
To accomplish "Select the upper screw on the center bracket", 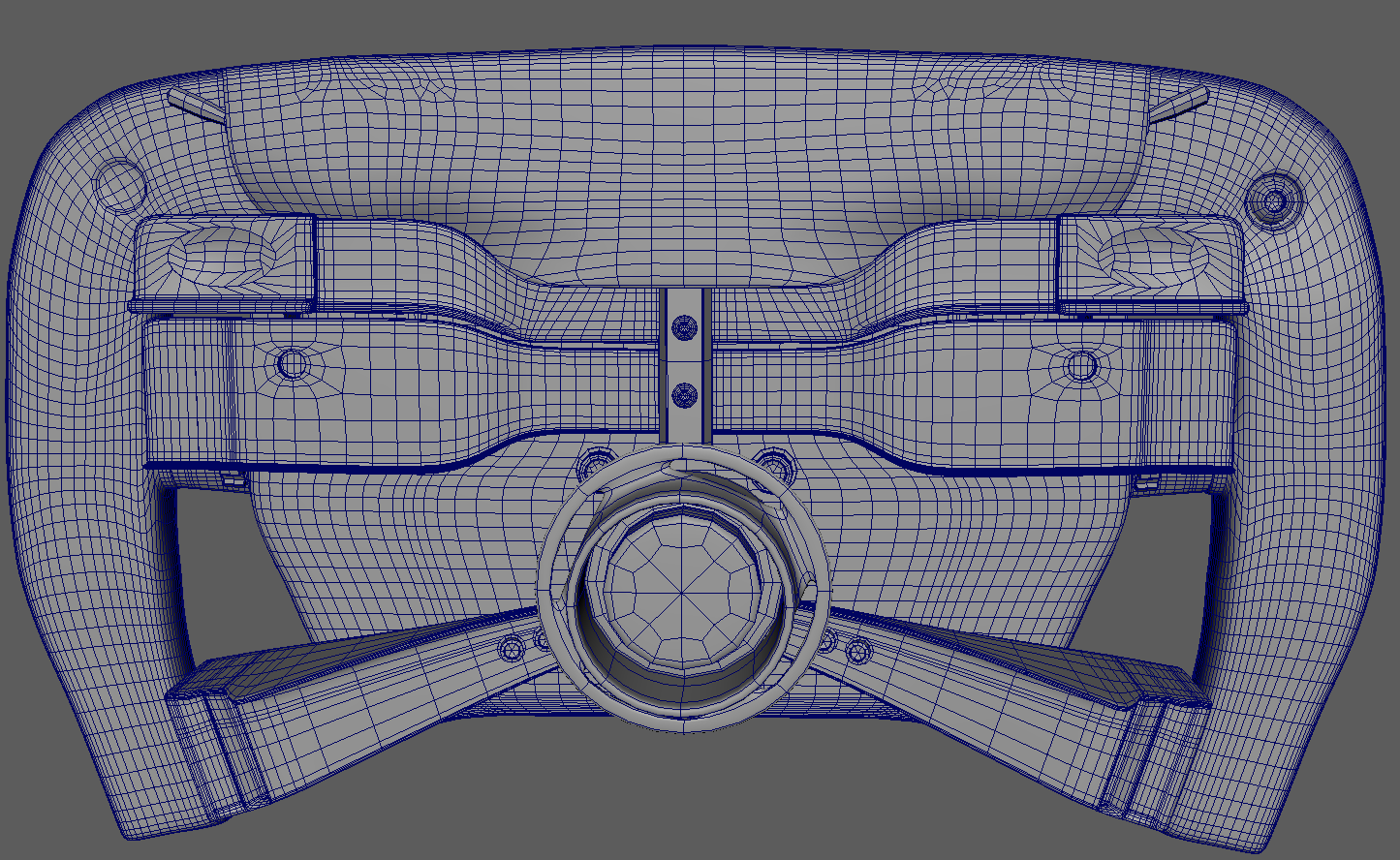I will point(686,329).
